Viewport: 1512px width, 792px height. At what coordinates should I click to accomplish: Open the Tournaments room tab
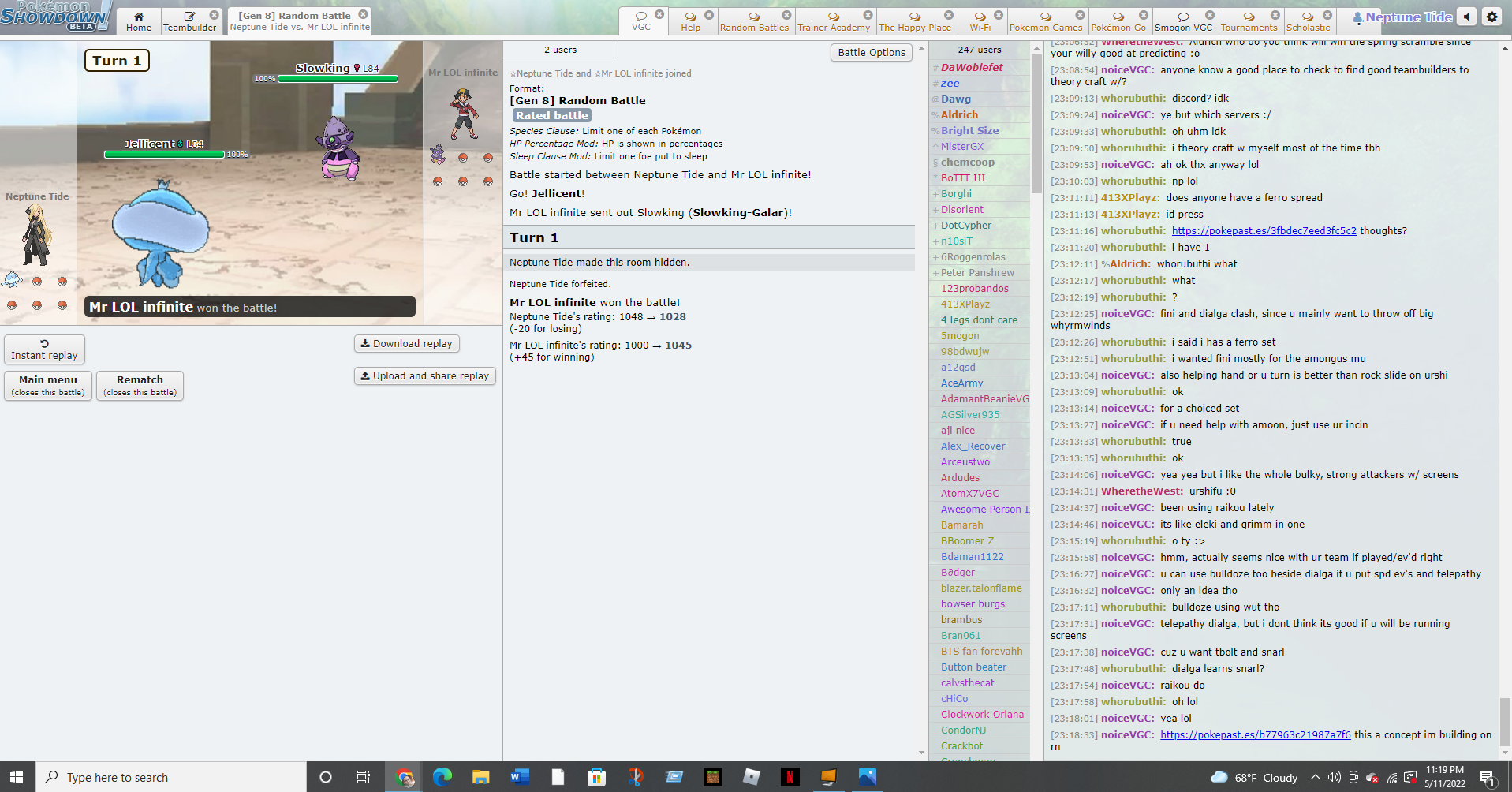(1249, 21)
